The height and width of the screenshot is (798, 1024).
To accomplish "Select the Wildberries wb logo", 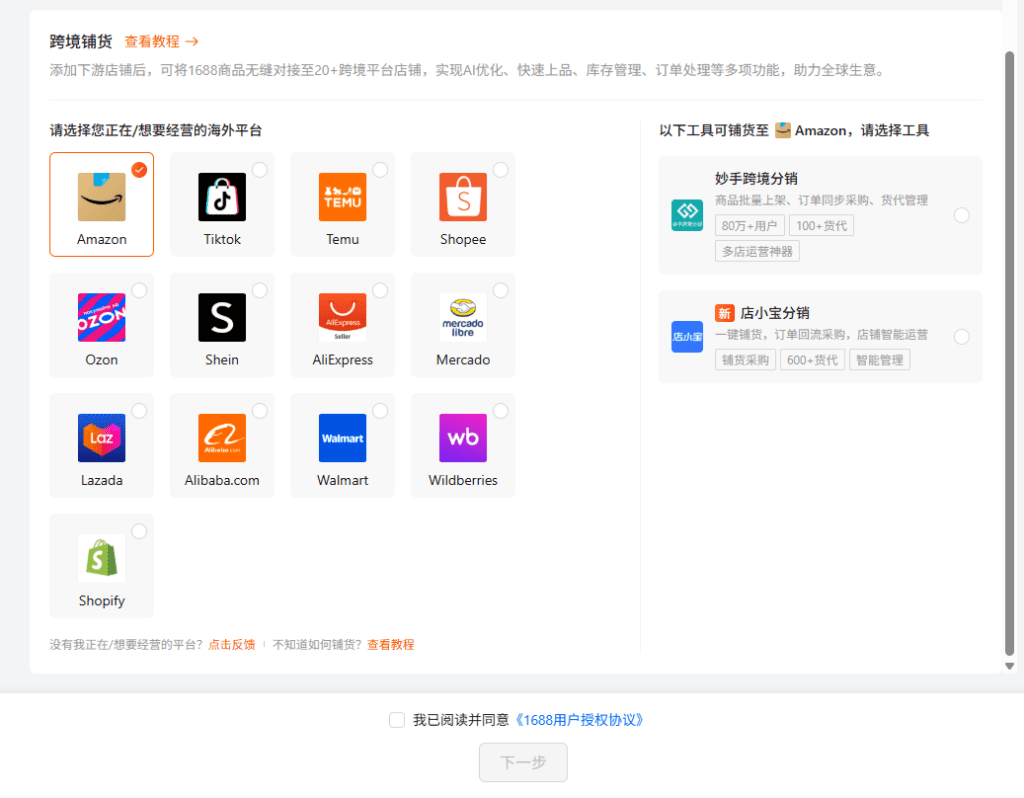I will [x=463, y=438].
